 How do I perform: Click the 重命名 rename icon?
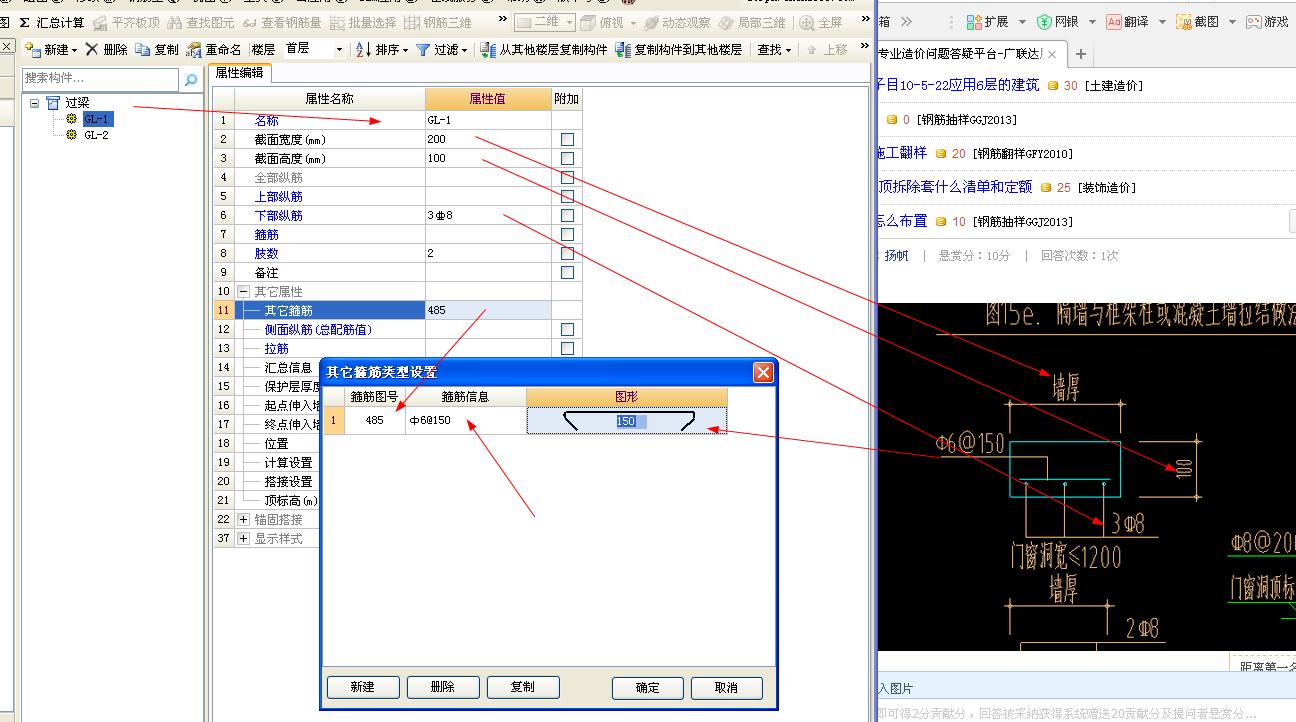coord(195,49)
